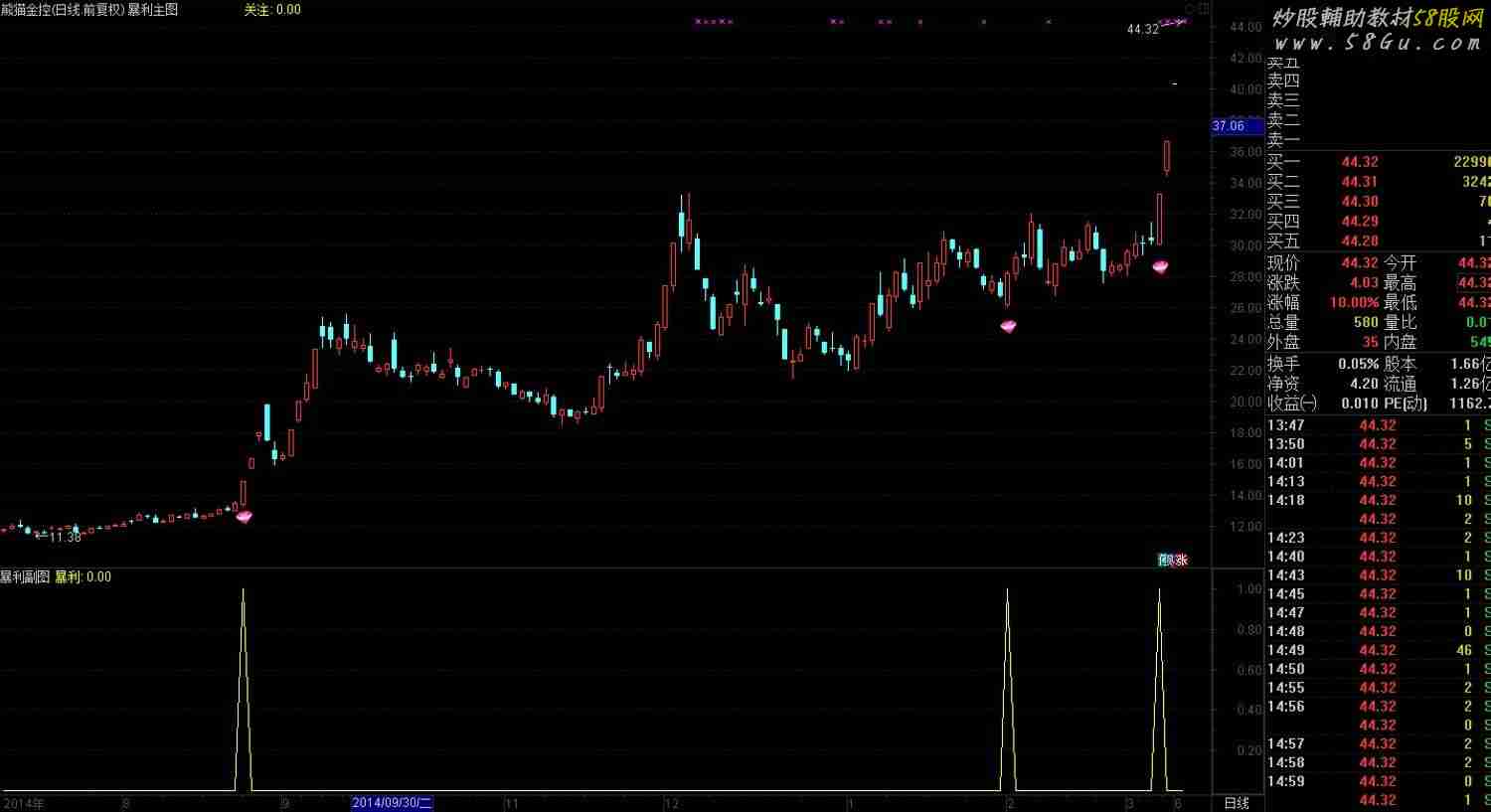This screenshot has width=1491, height=812.
Task: Click the highlighted date label 2014/09/30/二
Action: [392, 803]
